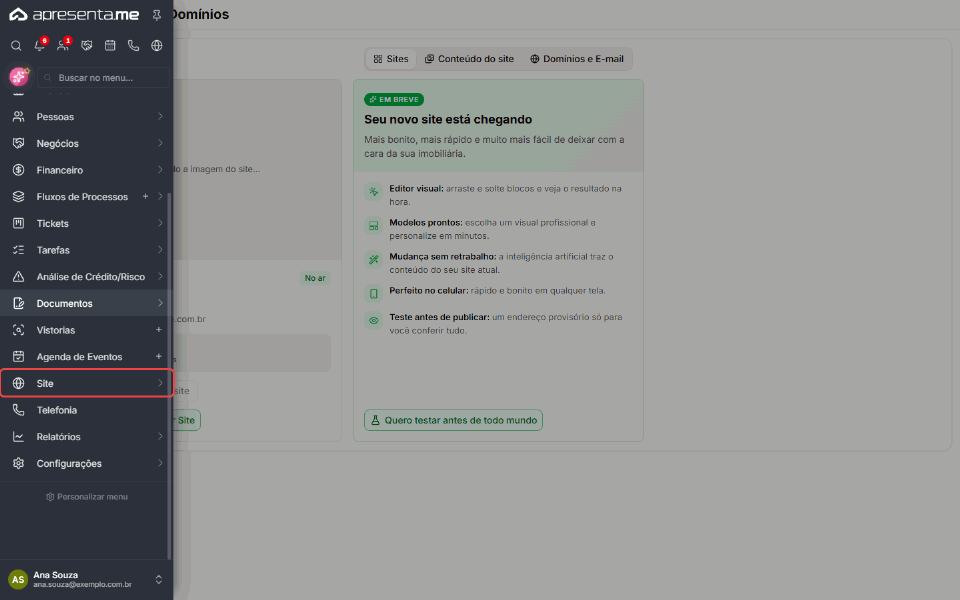Click the Modelos prontos feature icon
Viewport: 960px width, 600px height.
tap(373, 226)
